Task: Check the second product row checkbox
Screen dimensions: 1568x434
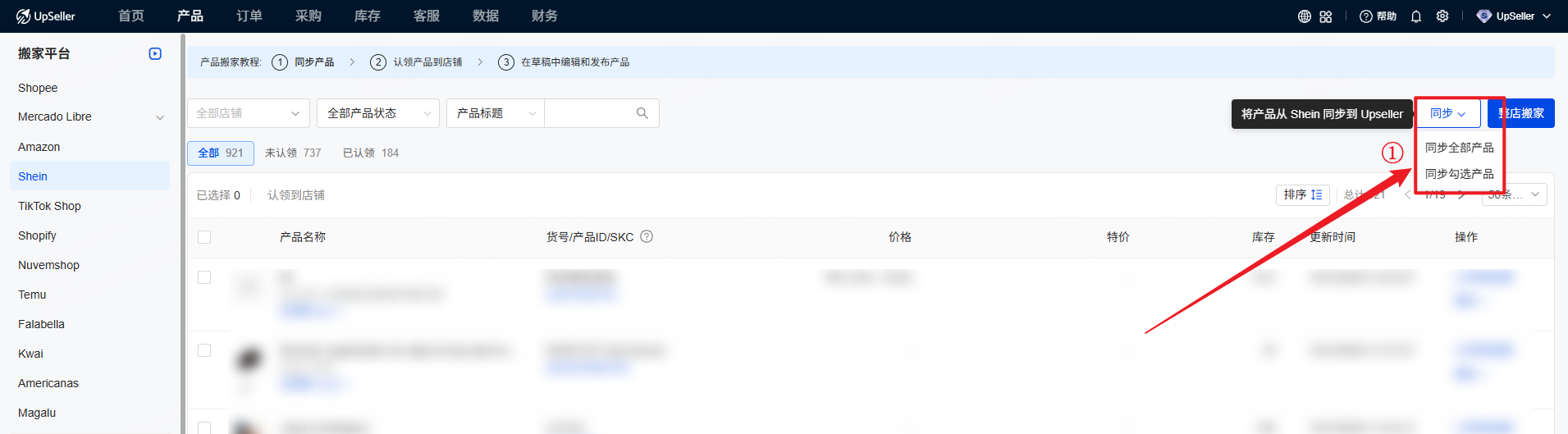Action: tap(204, 350)
